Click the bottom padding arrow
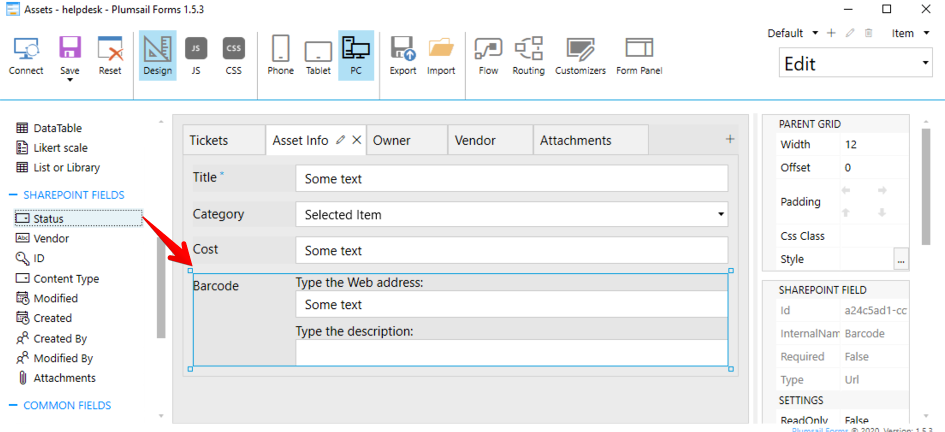Screen dimensions: 945x432 coord(882,212)
